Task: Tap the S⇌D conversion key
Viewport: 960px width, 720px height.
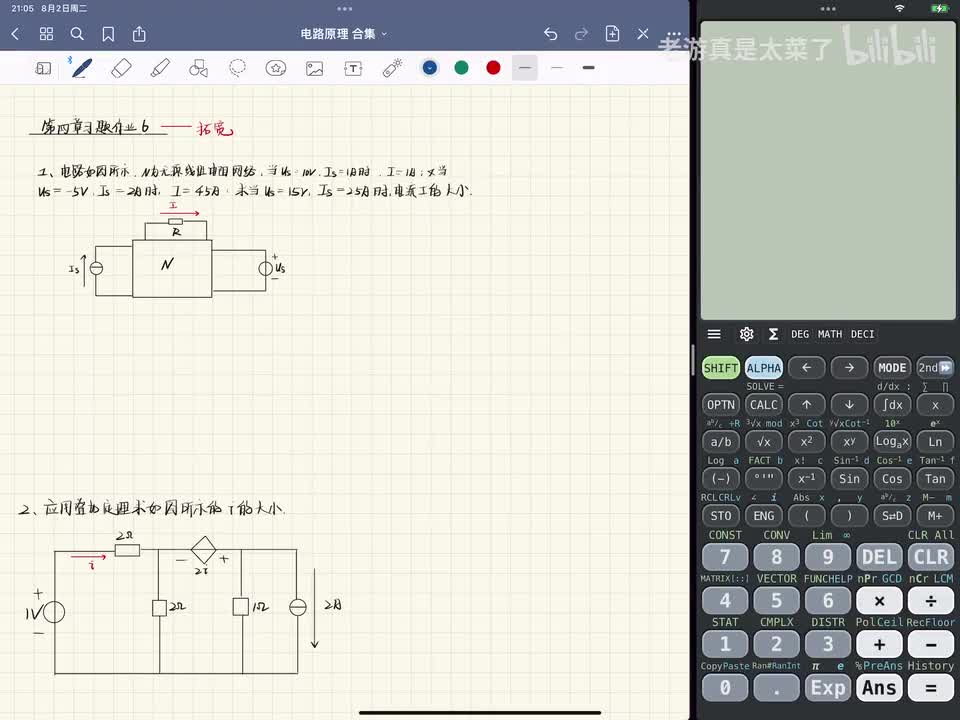Action: coord(892,516)
